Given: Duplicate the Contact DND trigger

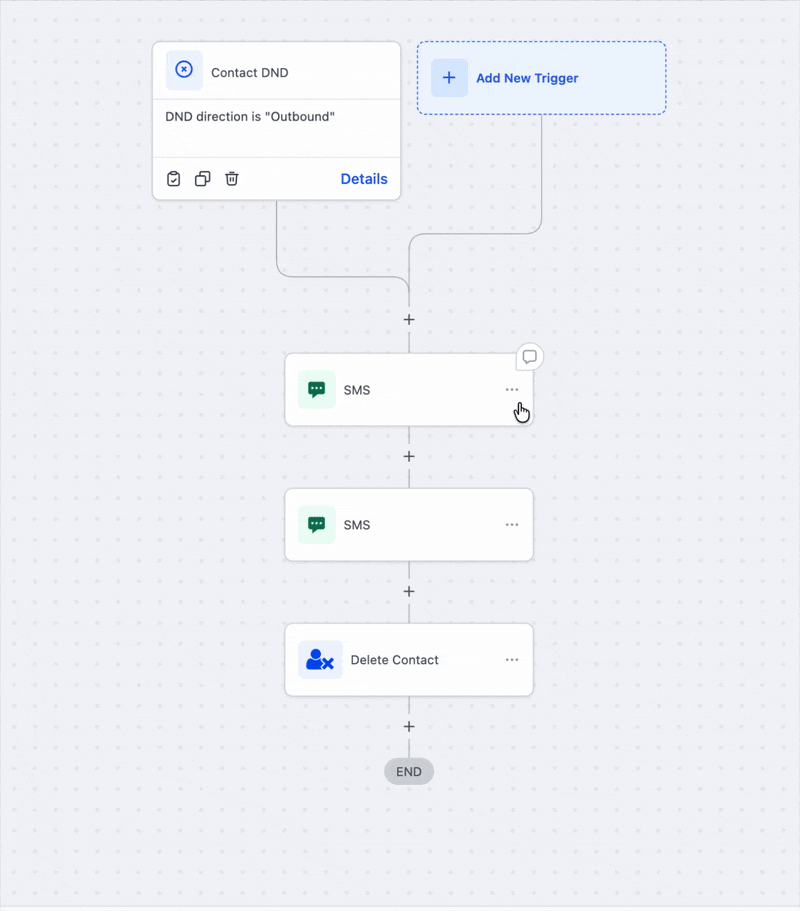Looking at the screenshot, I should [203, 179].
